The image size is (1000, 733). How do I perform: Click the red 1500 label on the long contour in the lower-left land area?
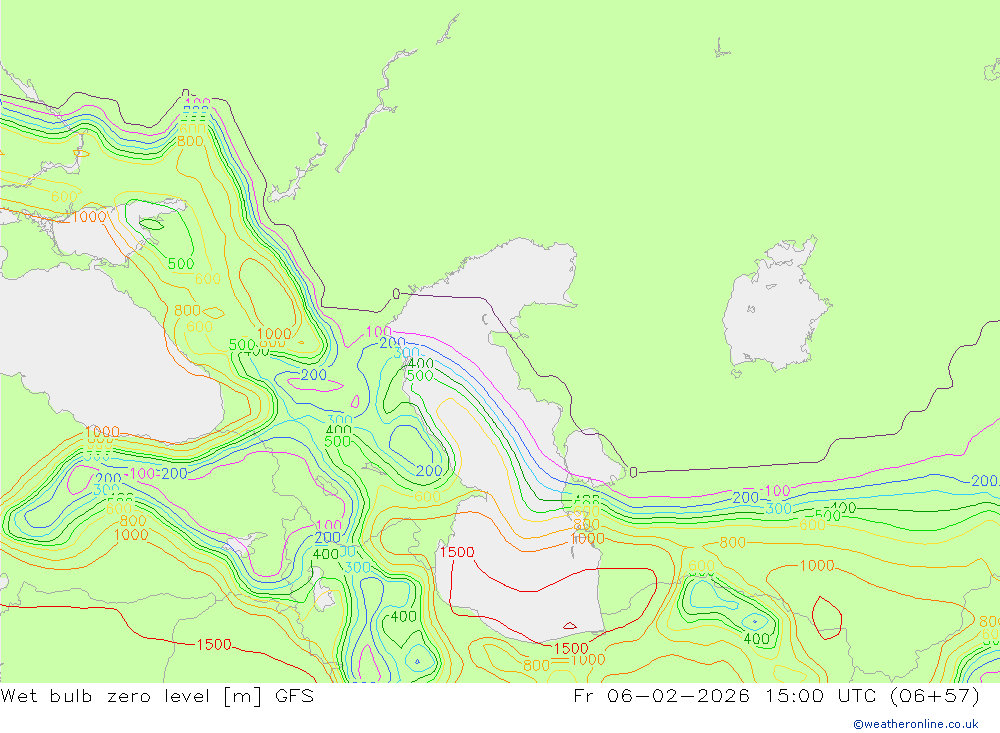pyautogui.click(x=214, y=644)
